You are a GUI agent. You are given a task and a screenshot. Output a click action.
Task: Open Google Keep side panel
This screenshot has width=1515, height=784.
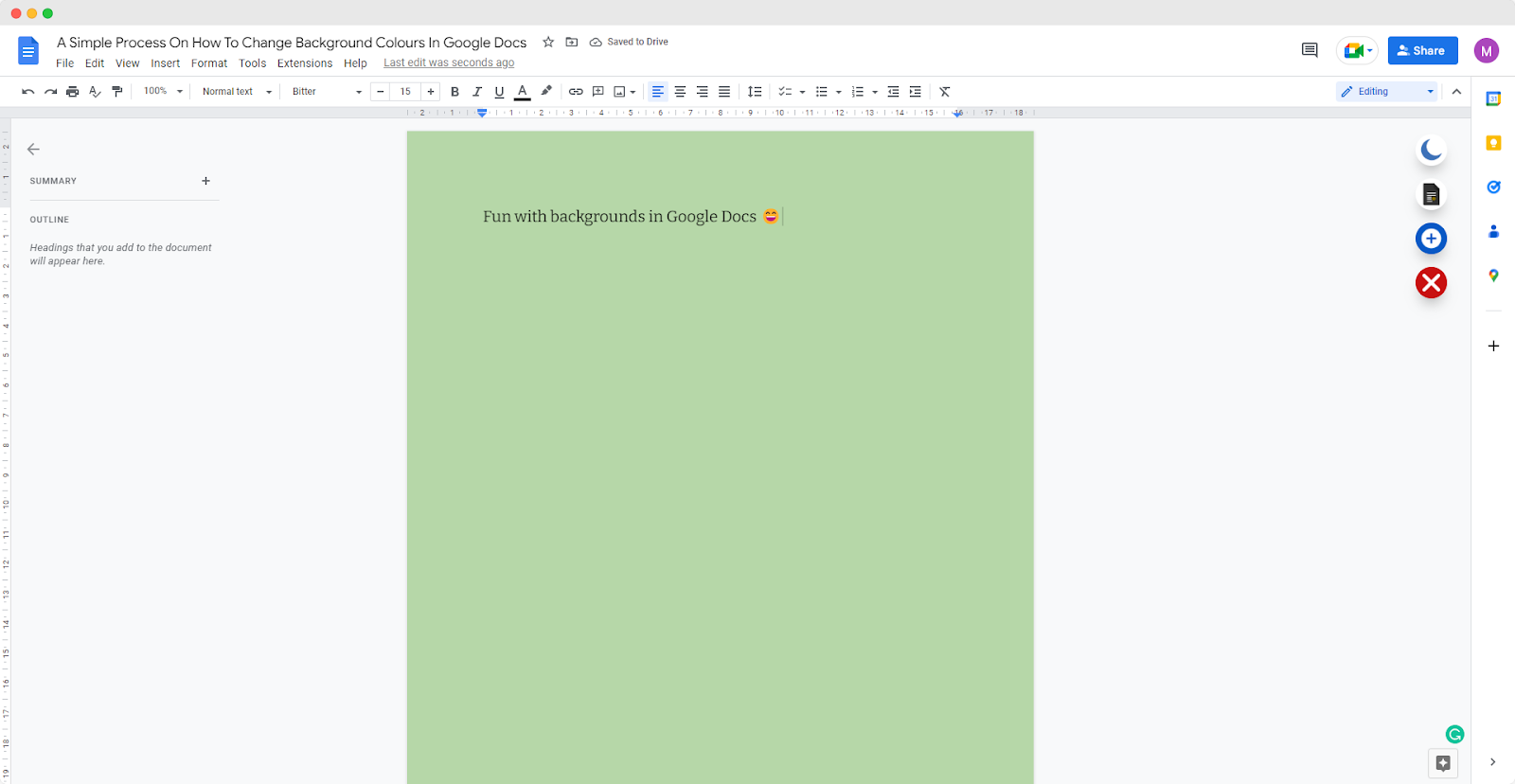tap(1493, 143)
